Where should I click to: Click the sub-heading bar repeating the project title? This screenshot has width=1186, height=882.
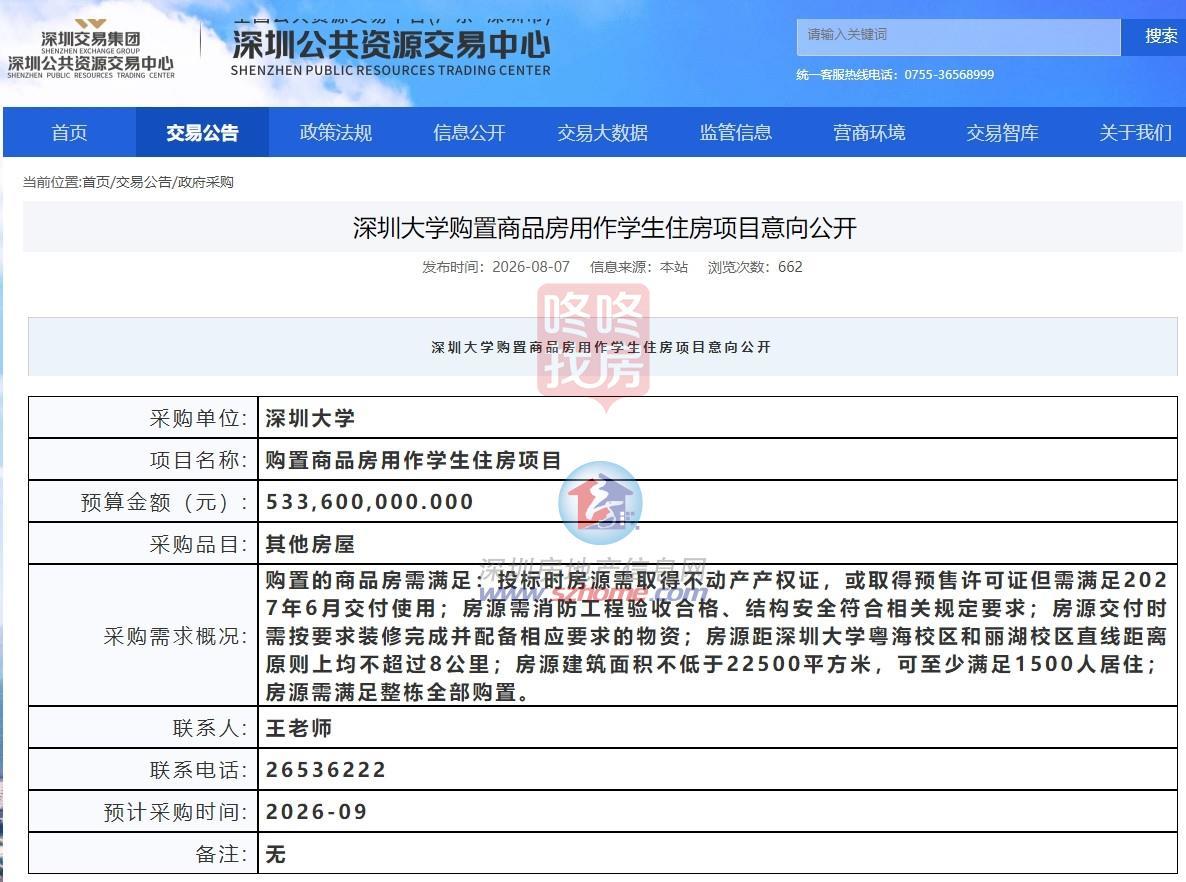pos(602,346)
